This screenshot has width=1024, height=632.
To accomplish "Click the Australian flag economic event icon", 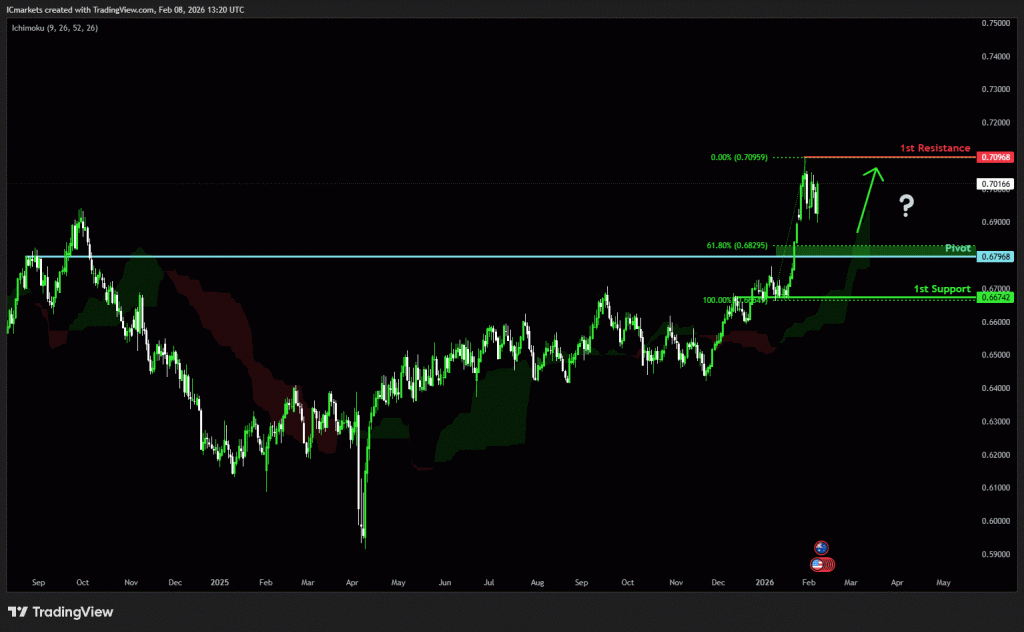I will tap(821, 547).
